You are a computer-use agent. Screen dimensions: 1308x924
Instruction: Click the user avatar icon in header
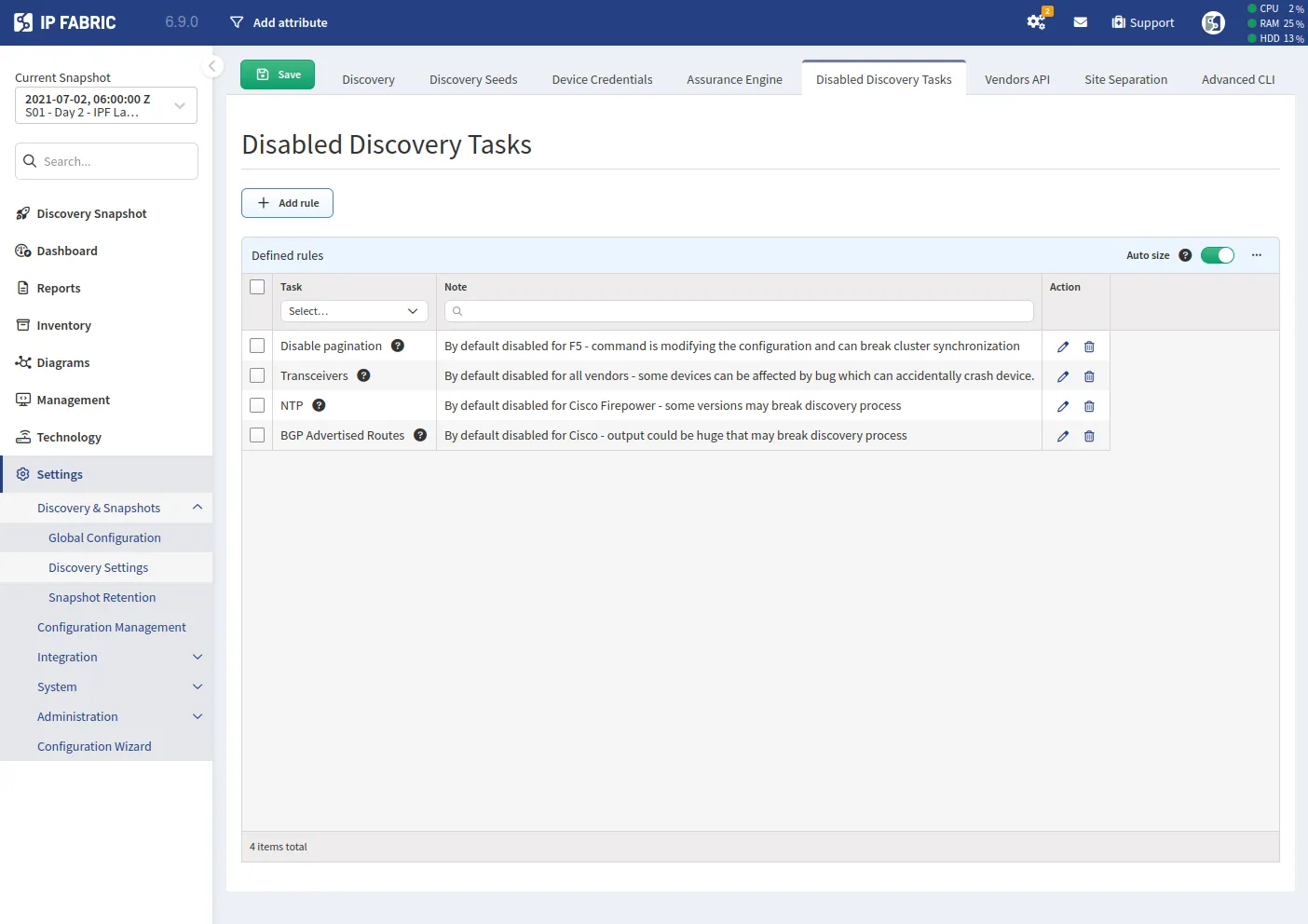click(1213, 22)
